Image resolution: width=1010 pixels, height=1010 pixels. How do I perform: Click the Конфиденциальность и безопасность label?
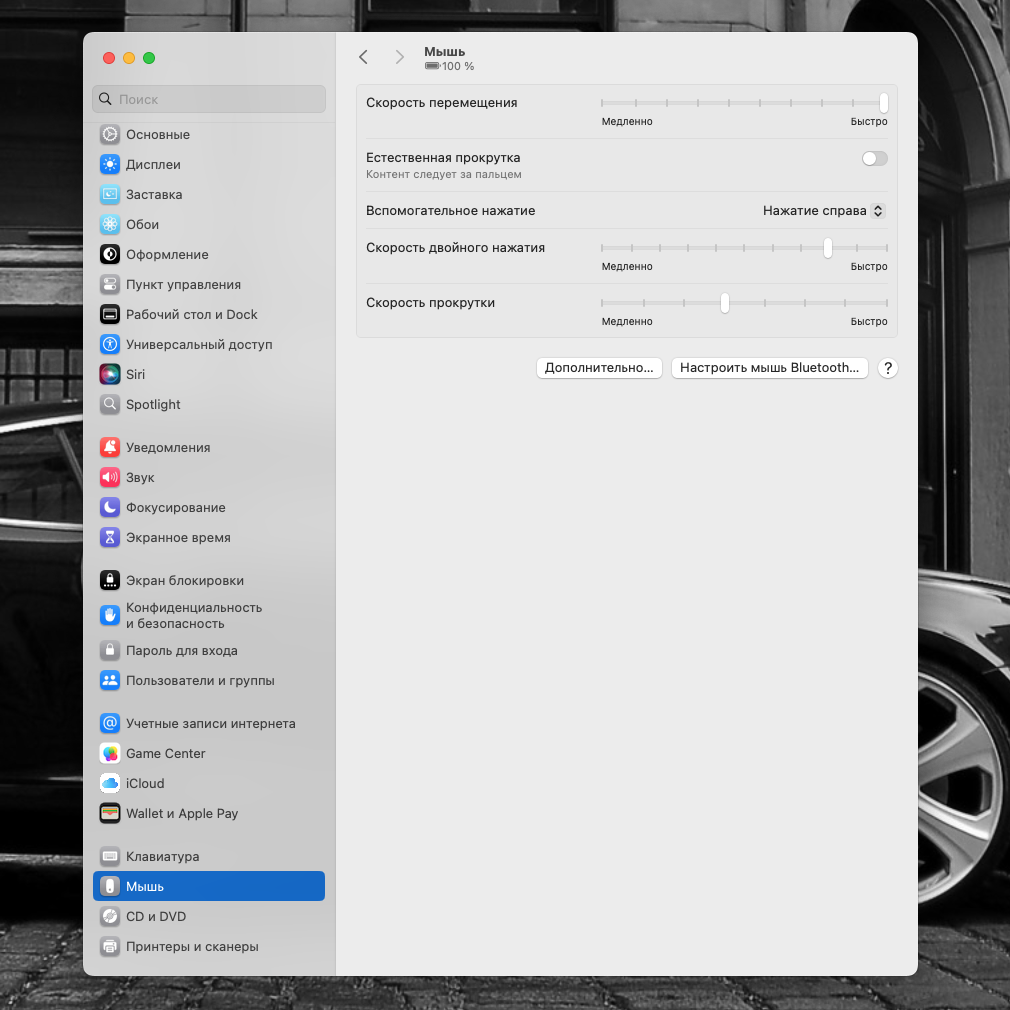coord(194,616)
